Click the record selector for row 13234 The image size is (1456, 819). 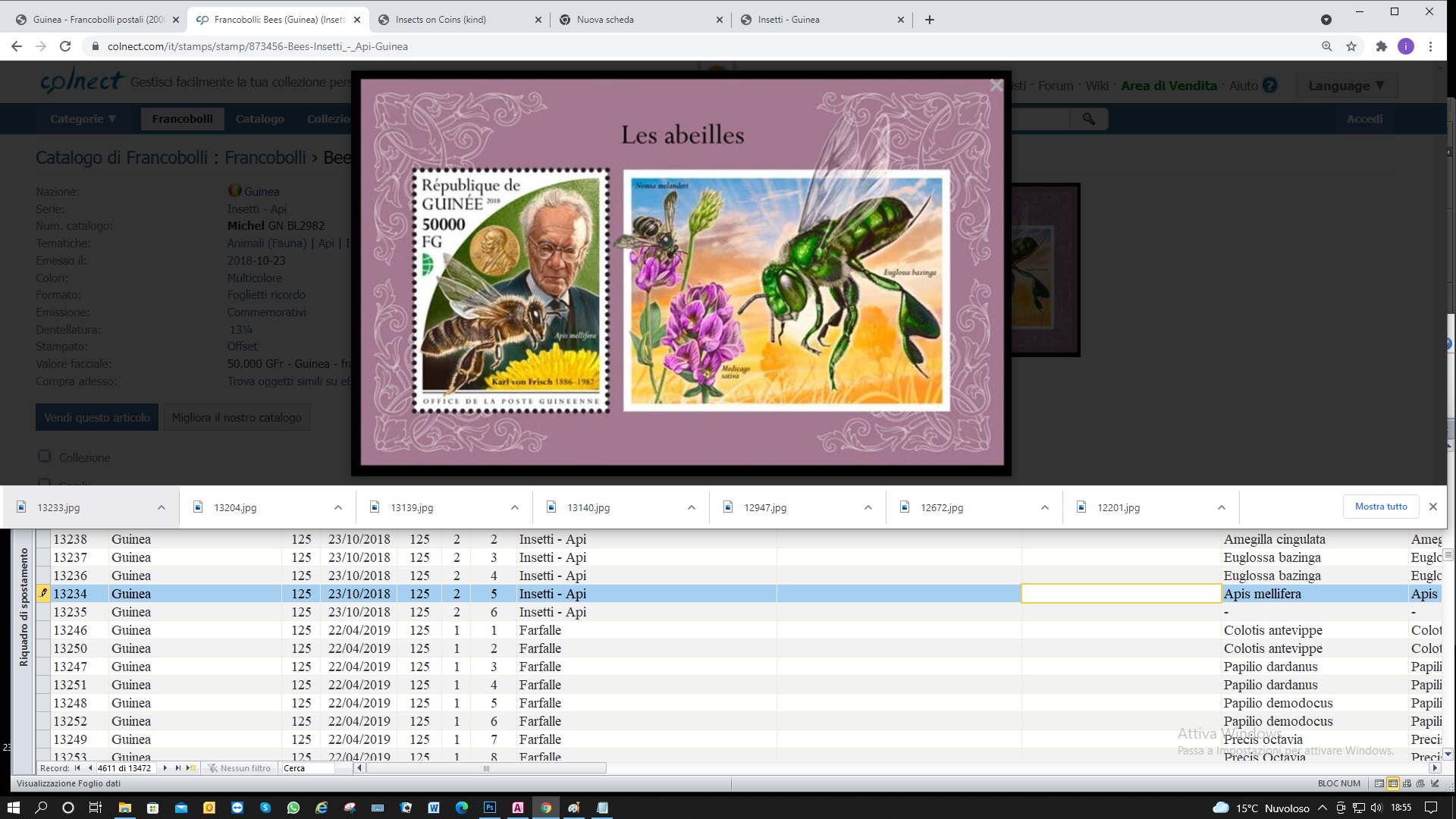point(43,594)
